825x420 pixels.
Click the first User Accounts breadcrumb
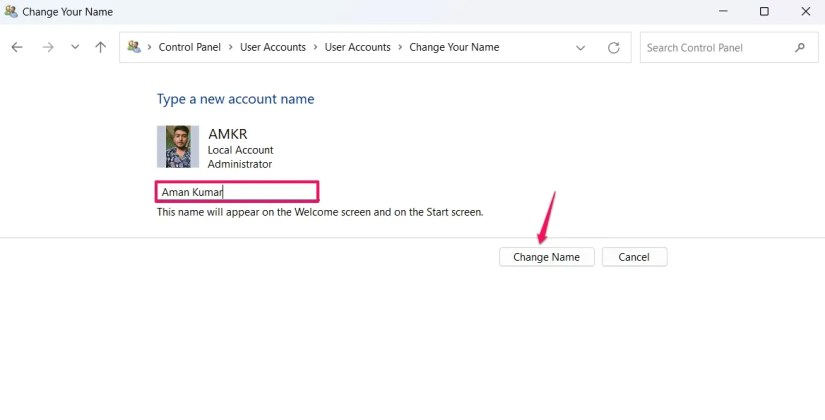[x=273, y=47]
